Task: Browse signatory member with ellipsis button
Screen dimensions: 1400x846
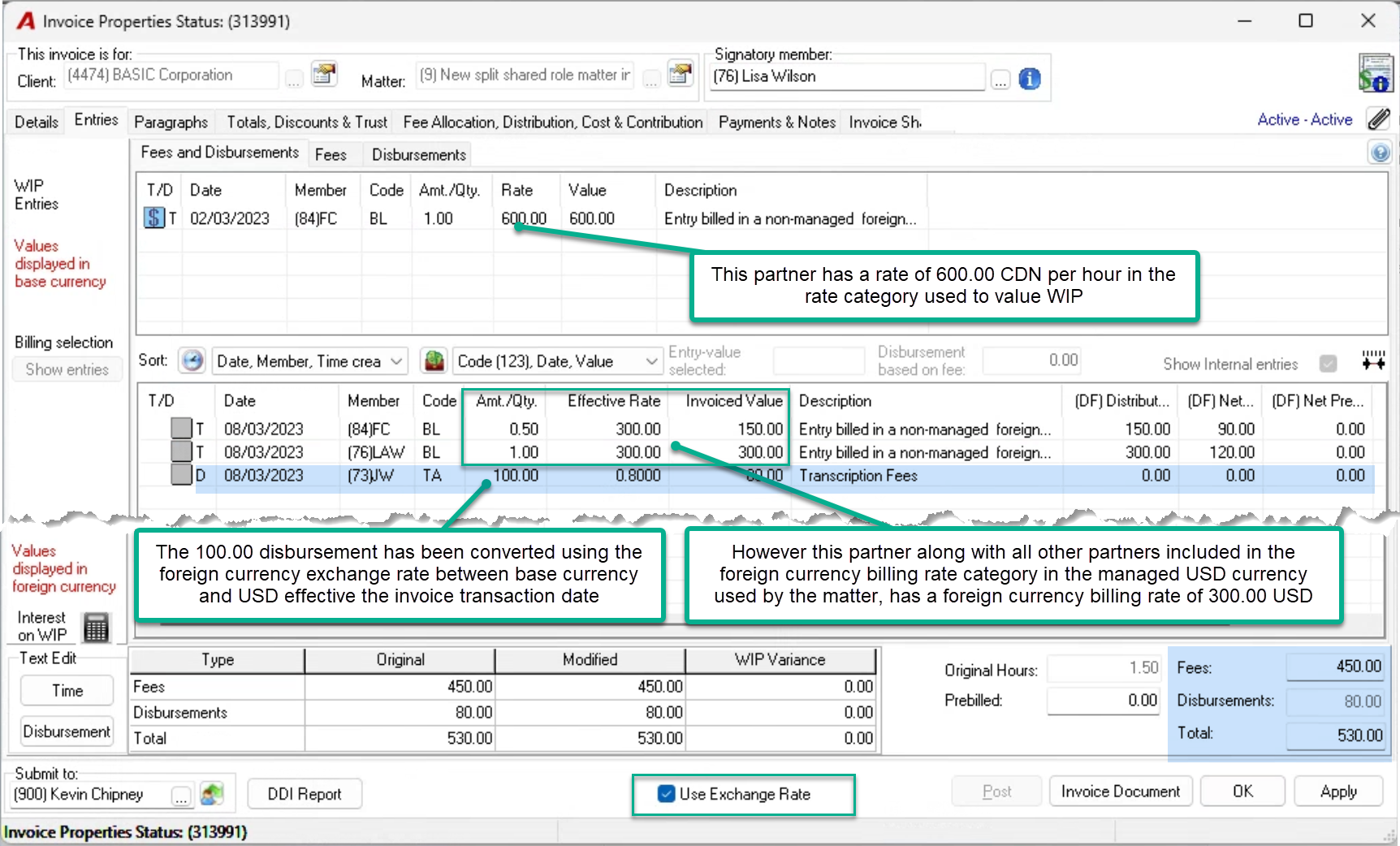Action: pyautogui.click(x=1000, y=80)
